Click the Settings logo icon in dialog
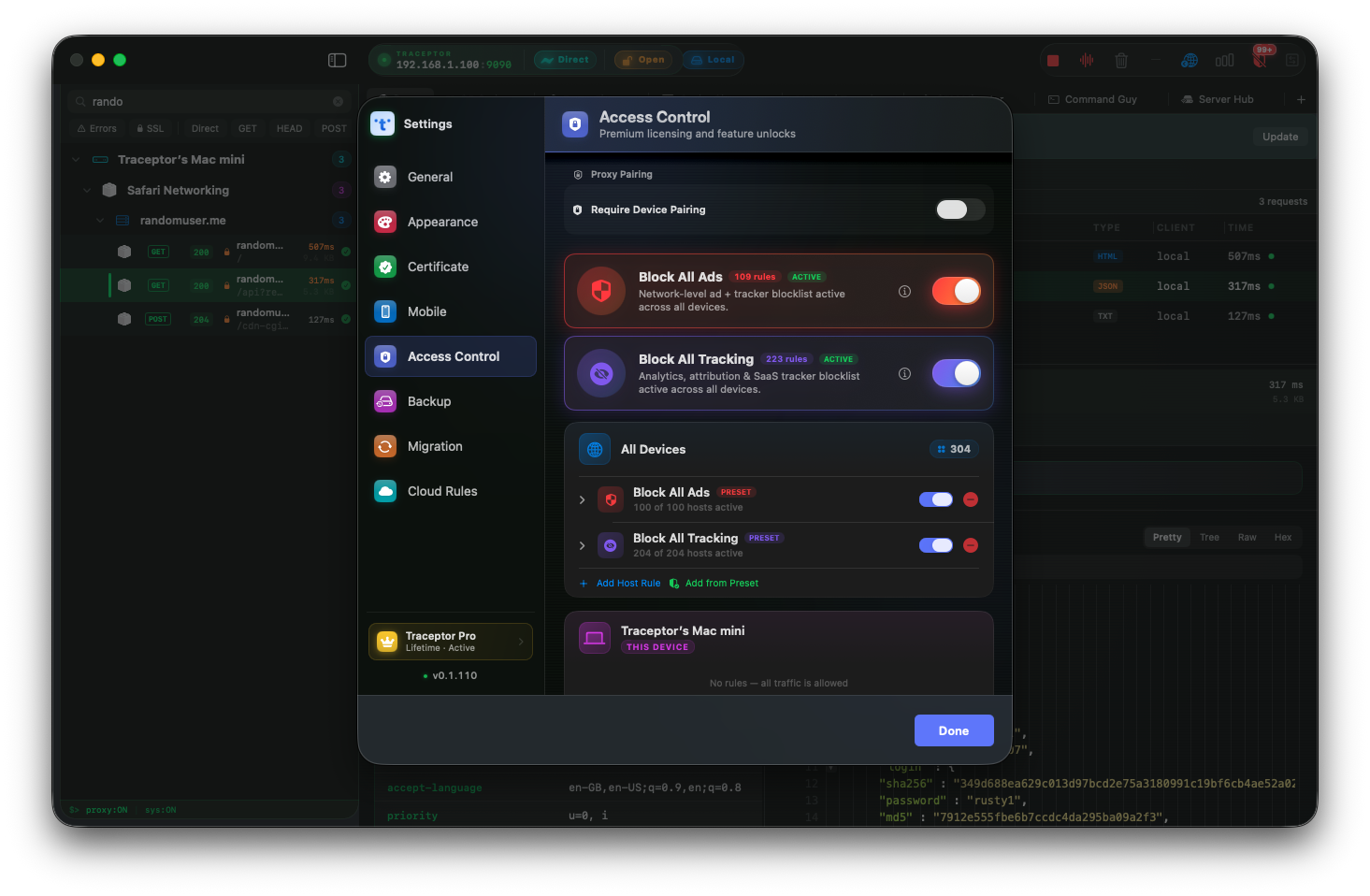This screenshot has width=1370, height=896. point(382,124)
